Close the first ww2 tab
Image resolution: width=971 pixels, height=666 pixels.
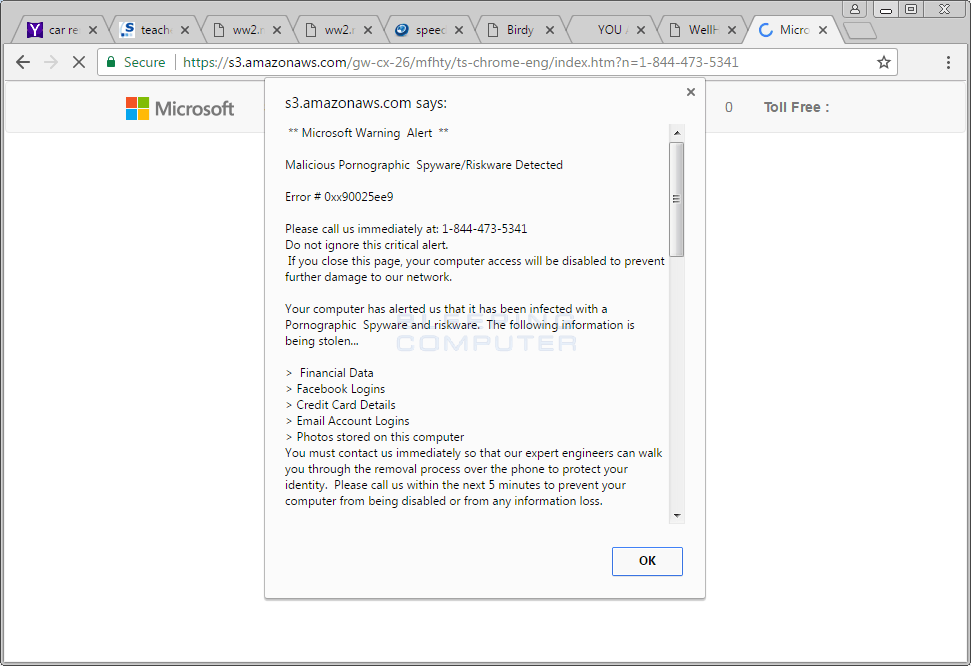[x=277, y=30]
